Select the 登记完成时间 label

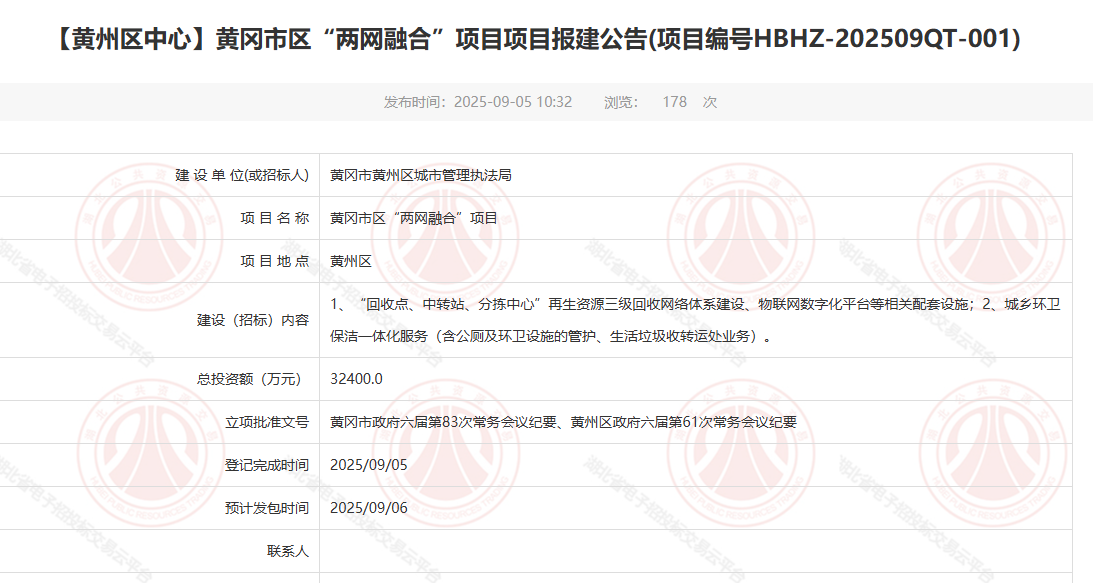point(267,465)
